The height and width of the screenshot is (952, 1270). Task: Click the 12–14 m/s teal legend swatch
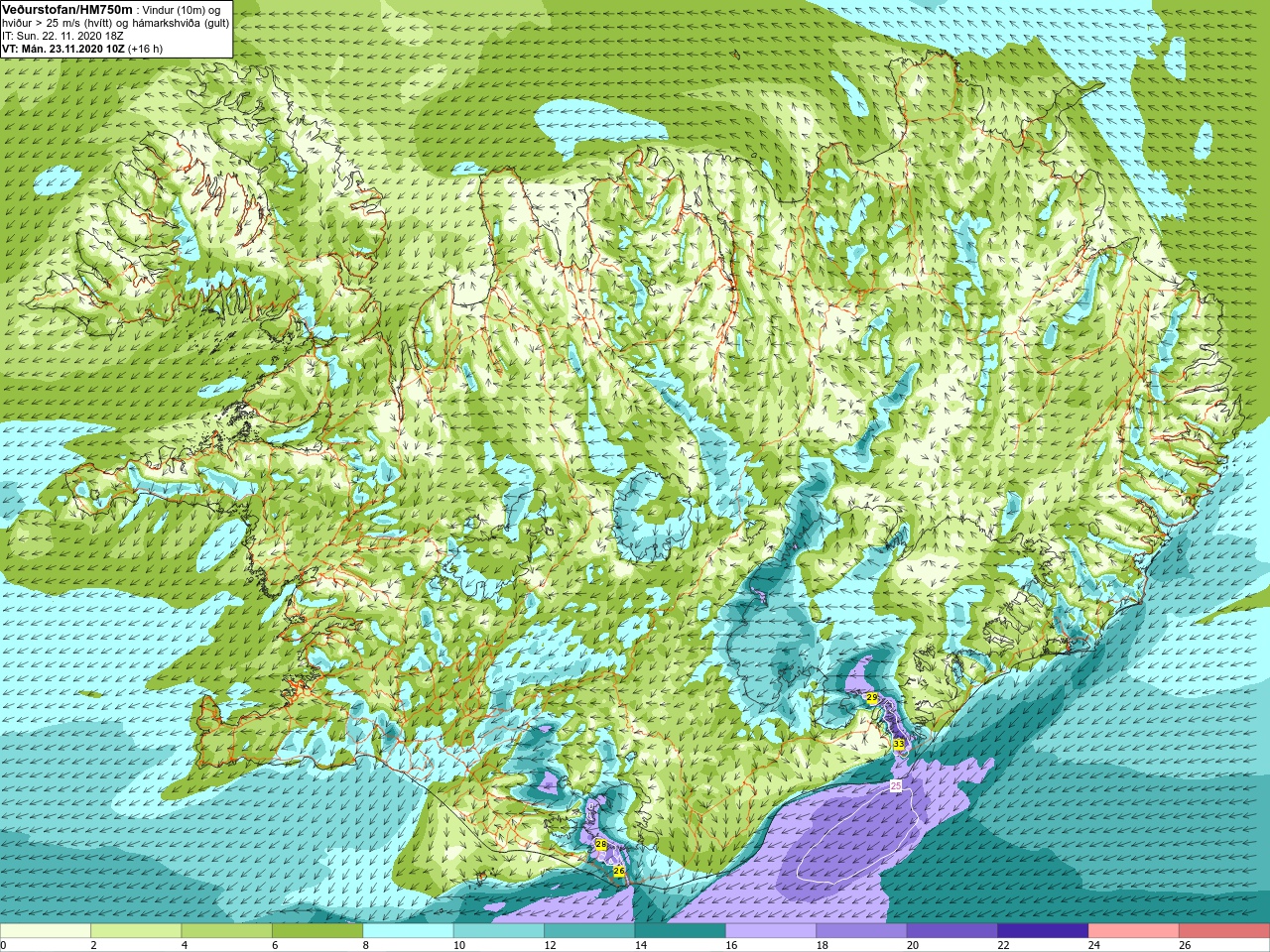tap(589, 931)
